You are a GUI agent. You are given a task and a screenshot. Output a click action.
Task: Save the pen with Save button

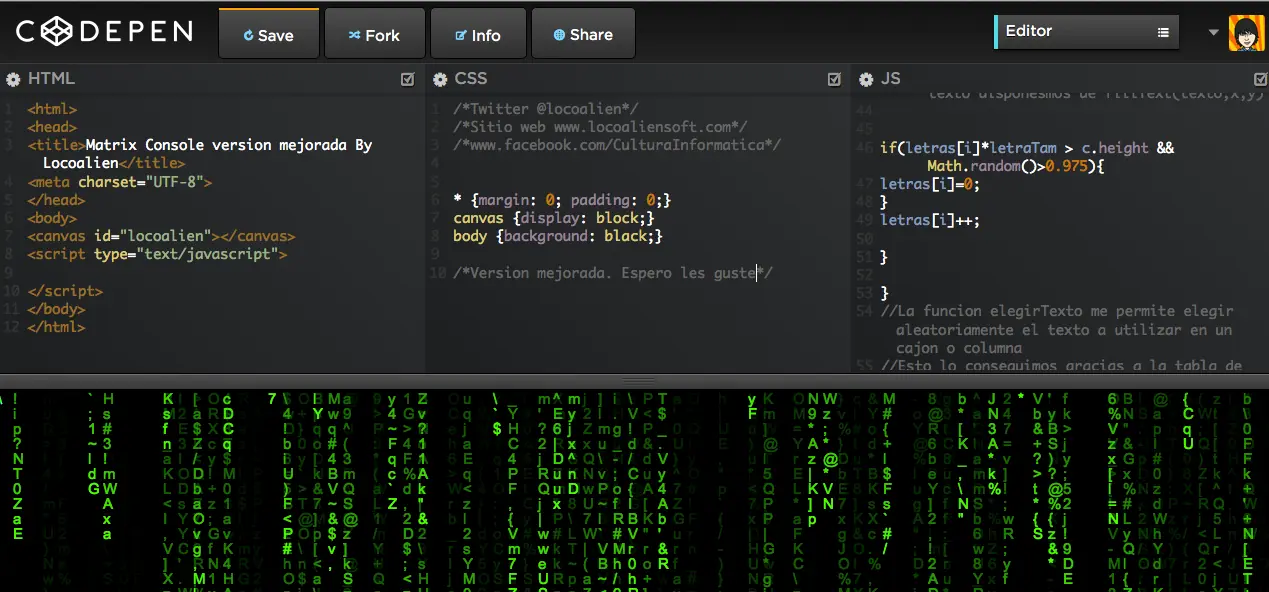click(x=269, y=34)
